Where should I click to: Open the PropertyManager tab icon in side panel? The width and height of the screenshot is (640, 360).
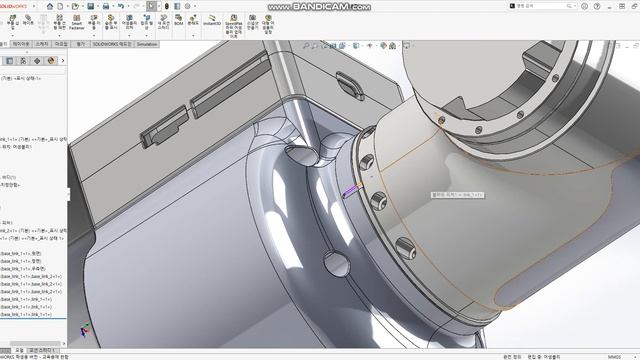9,61
